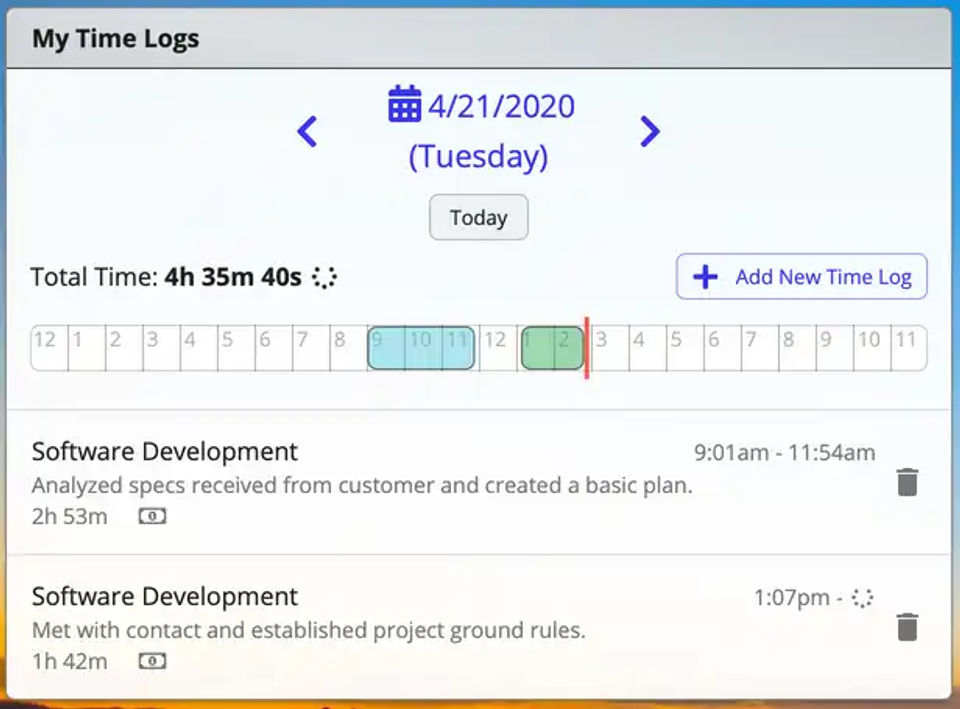This screenshot has width=960, height=709.
Task: Click description 'Analyzed specs received from customer'
Action: pos(234,486)
